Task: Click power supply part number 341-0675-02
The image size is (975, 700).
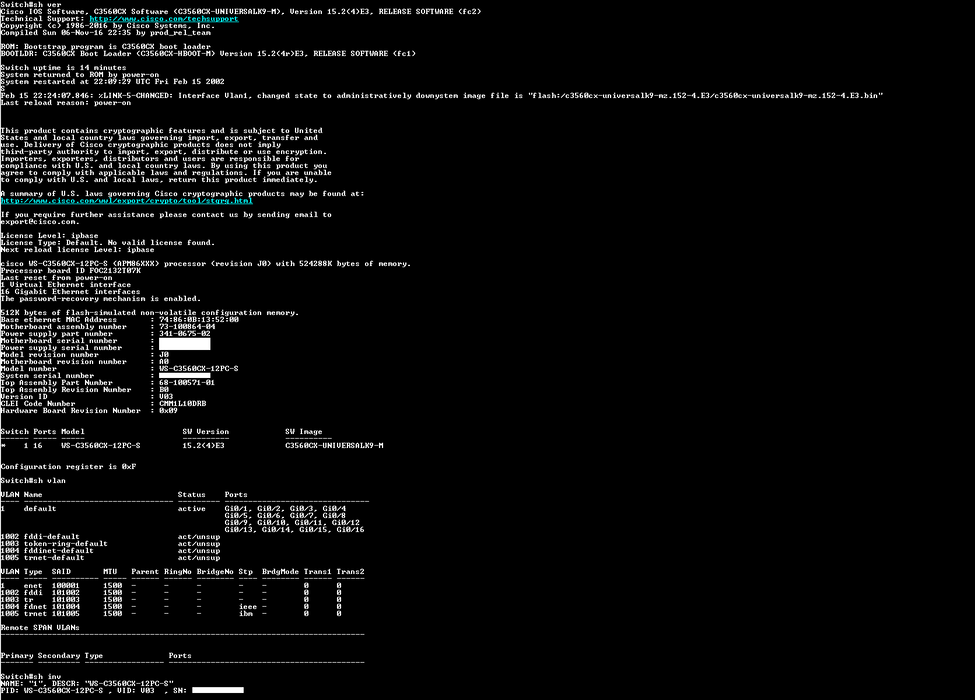Action: pos(185,334)
